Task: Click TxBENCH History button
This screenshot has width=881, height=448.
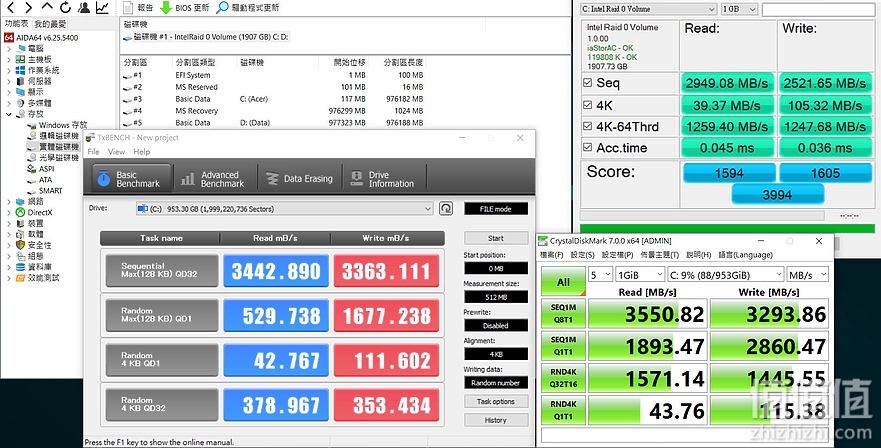Action: (x=496, y=420)
